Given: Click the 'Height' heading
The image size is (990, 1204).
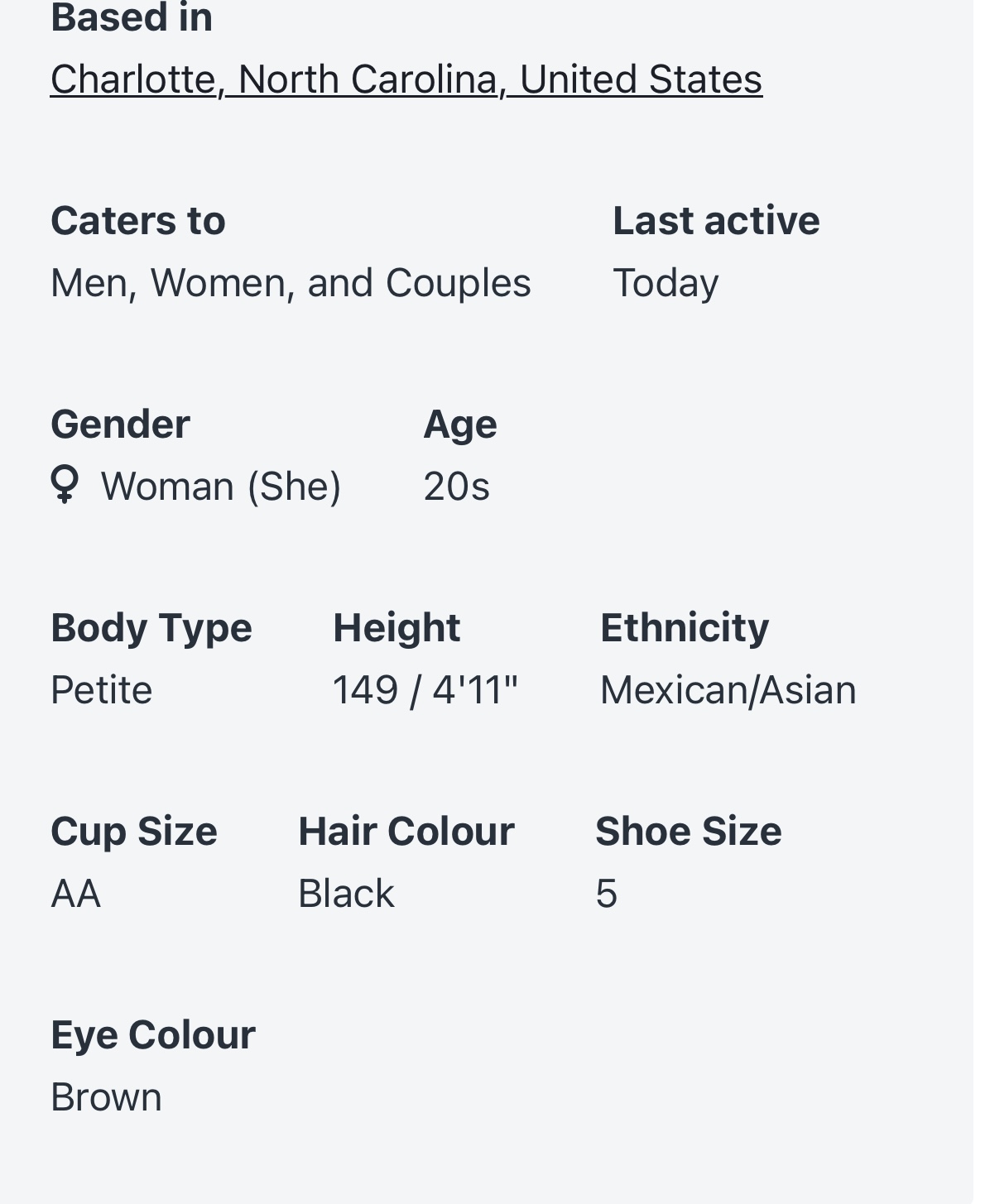Looking at the screenshot, I should click(x=396, y=628).
